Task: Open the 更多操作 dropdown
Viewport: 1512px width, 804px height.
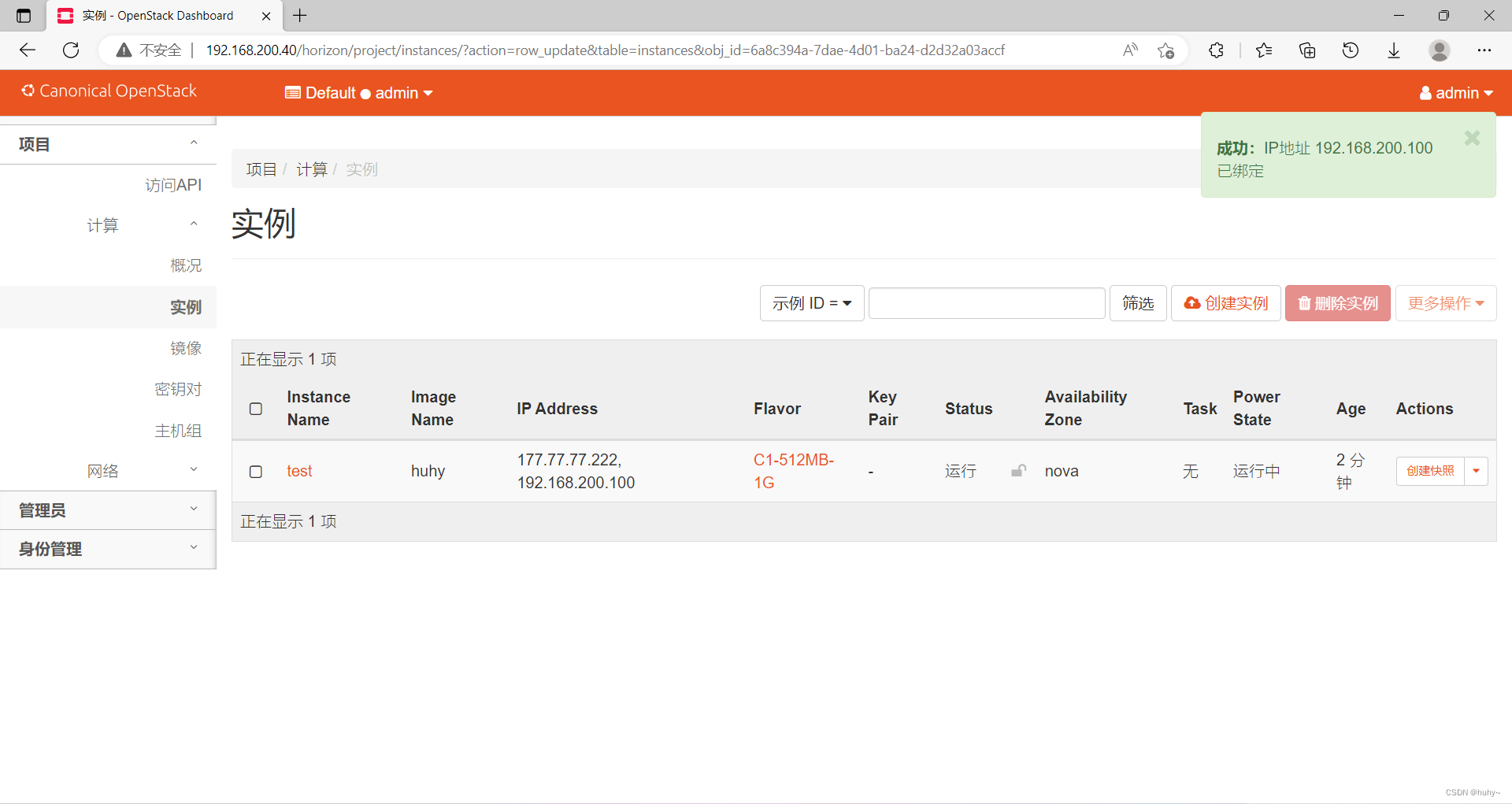Action: pos(1446,303)
